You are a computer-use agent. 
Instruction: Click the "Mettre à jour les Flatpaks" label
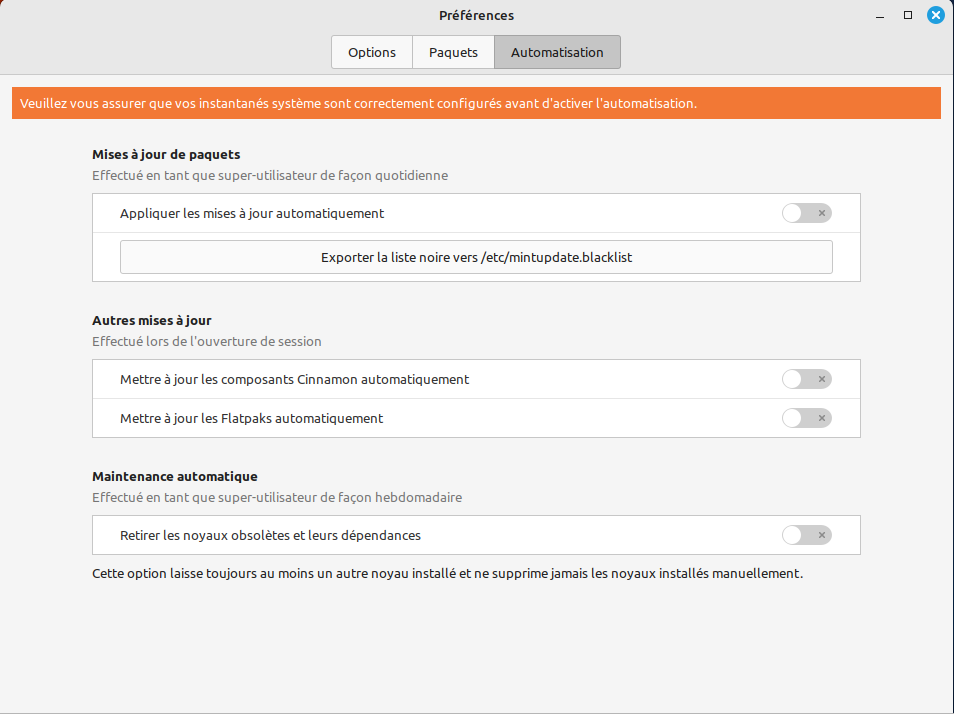[x=251, y=418]
